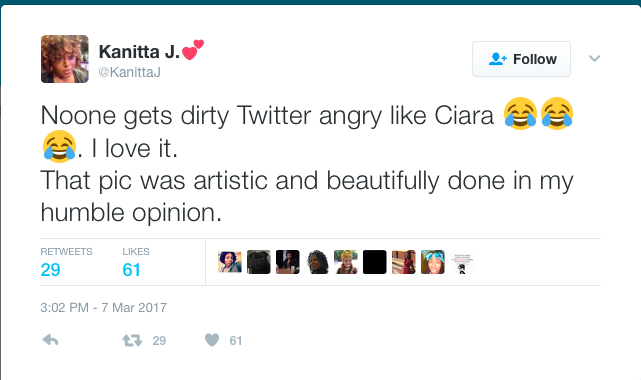Like the tweet with heart icon
641x380 pixels.
[212, 340]
